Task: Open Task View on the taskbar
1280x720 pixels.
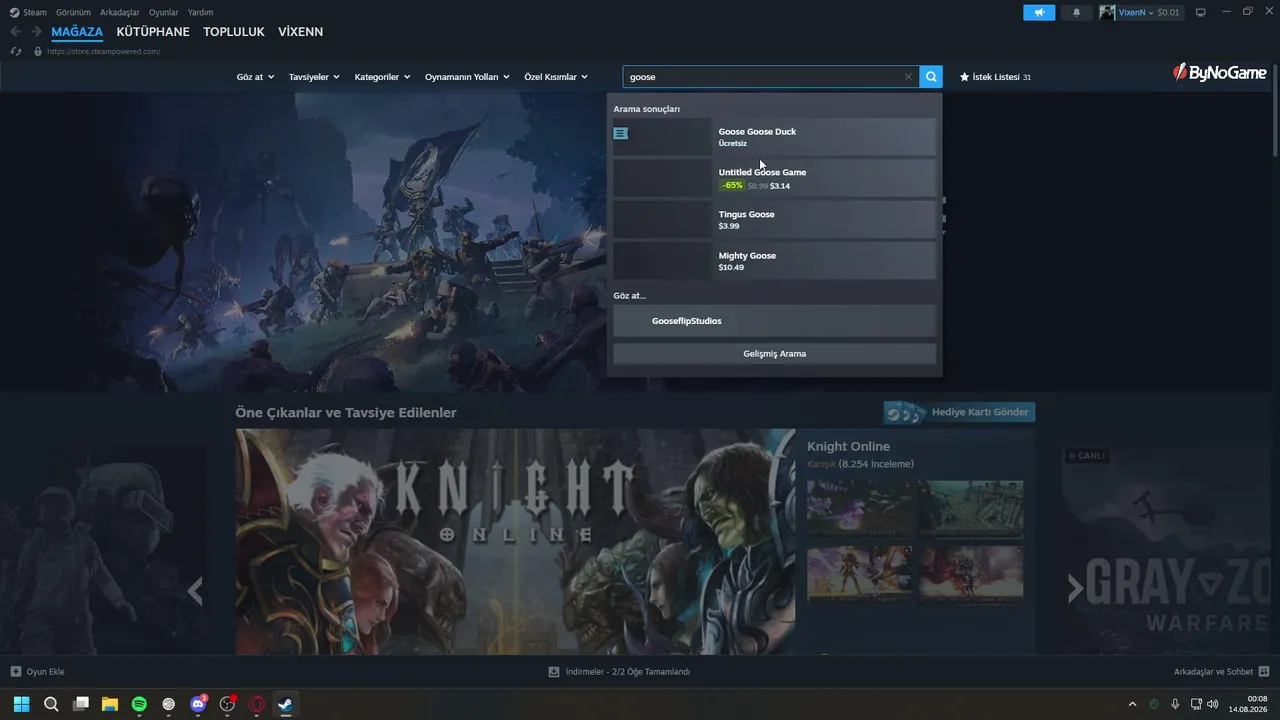Action: [x=81, y=704]
